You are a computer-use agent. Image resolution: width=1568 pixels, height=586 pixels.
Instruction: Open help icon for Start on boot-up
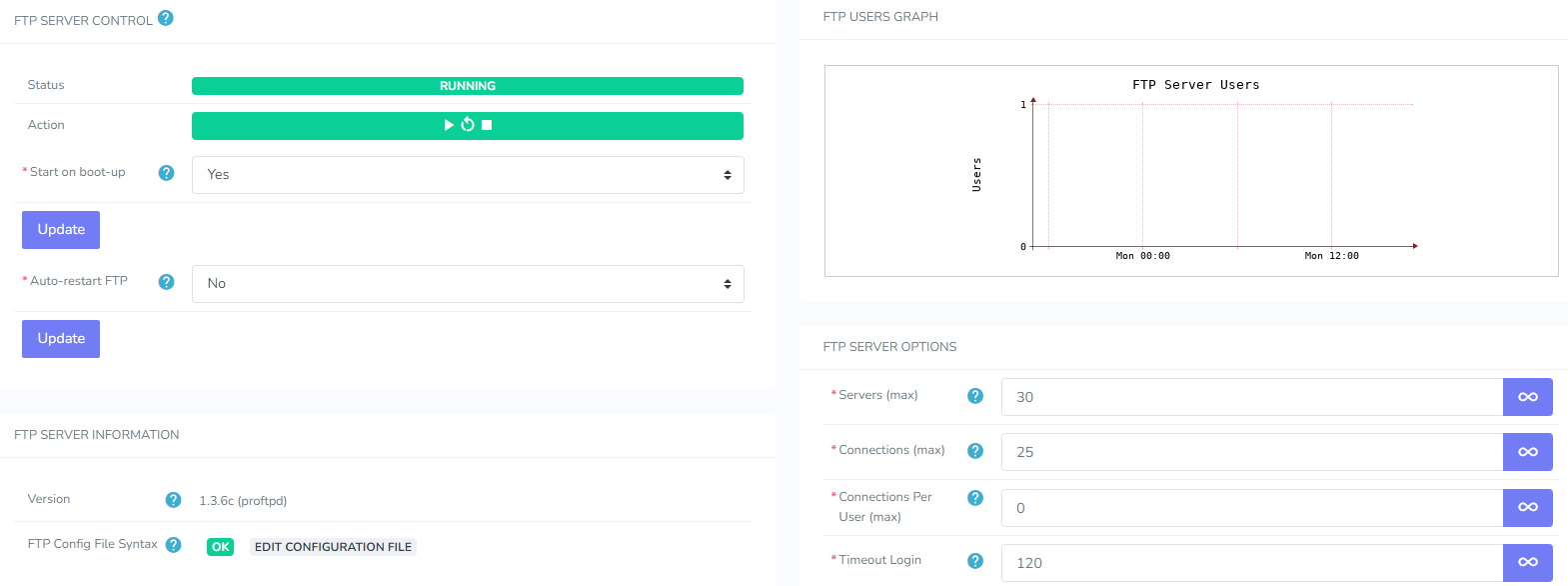point(167,173)
